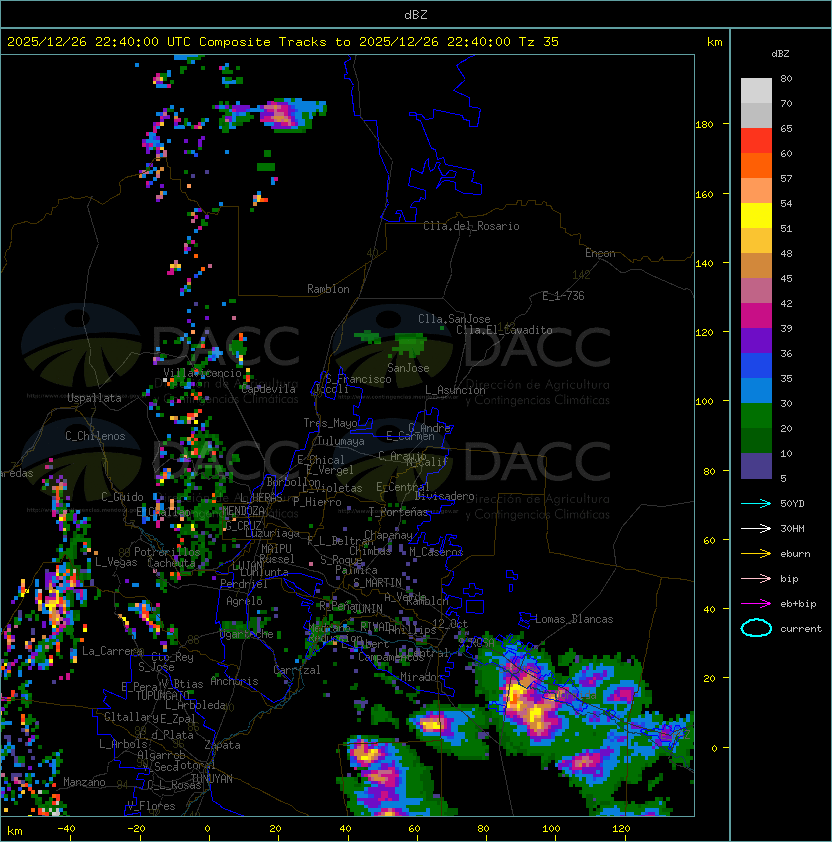Viewport: 832px width, 842px height.
Task: Pick the light gray 80 dBZ legend swatch
Action: click(x=756, y=90)
